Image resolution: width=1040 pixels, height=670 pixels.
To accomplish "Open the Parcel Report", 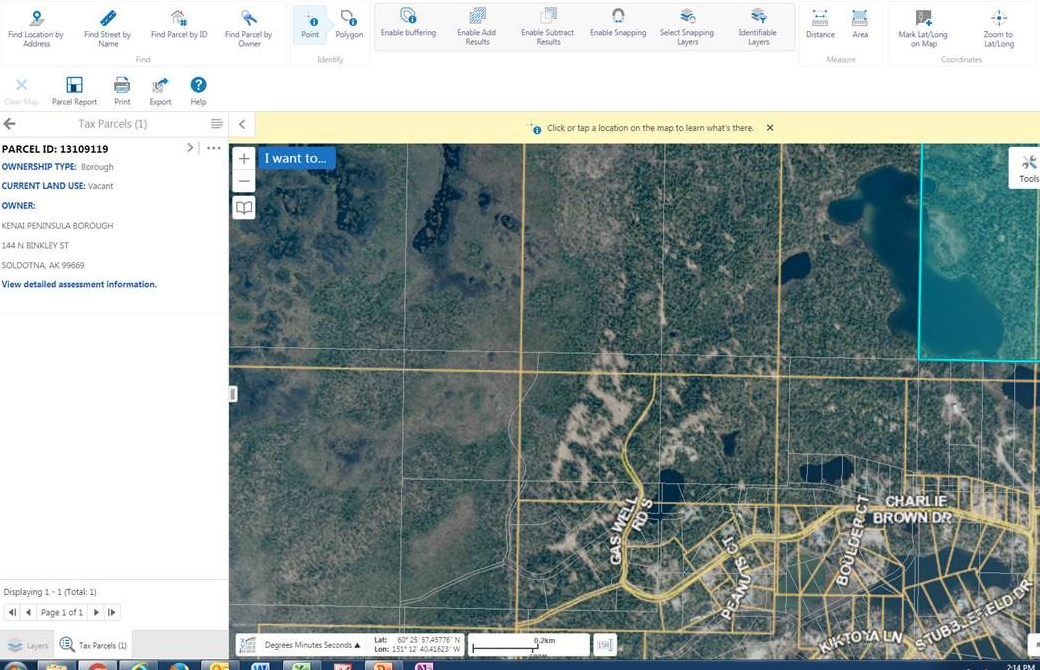I will click(74, 92).
